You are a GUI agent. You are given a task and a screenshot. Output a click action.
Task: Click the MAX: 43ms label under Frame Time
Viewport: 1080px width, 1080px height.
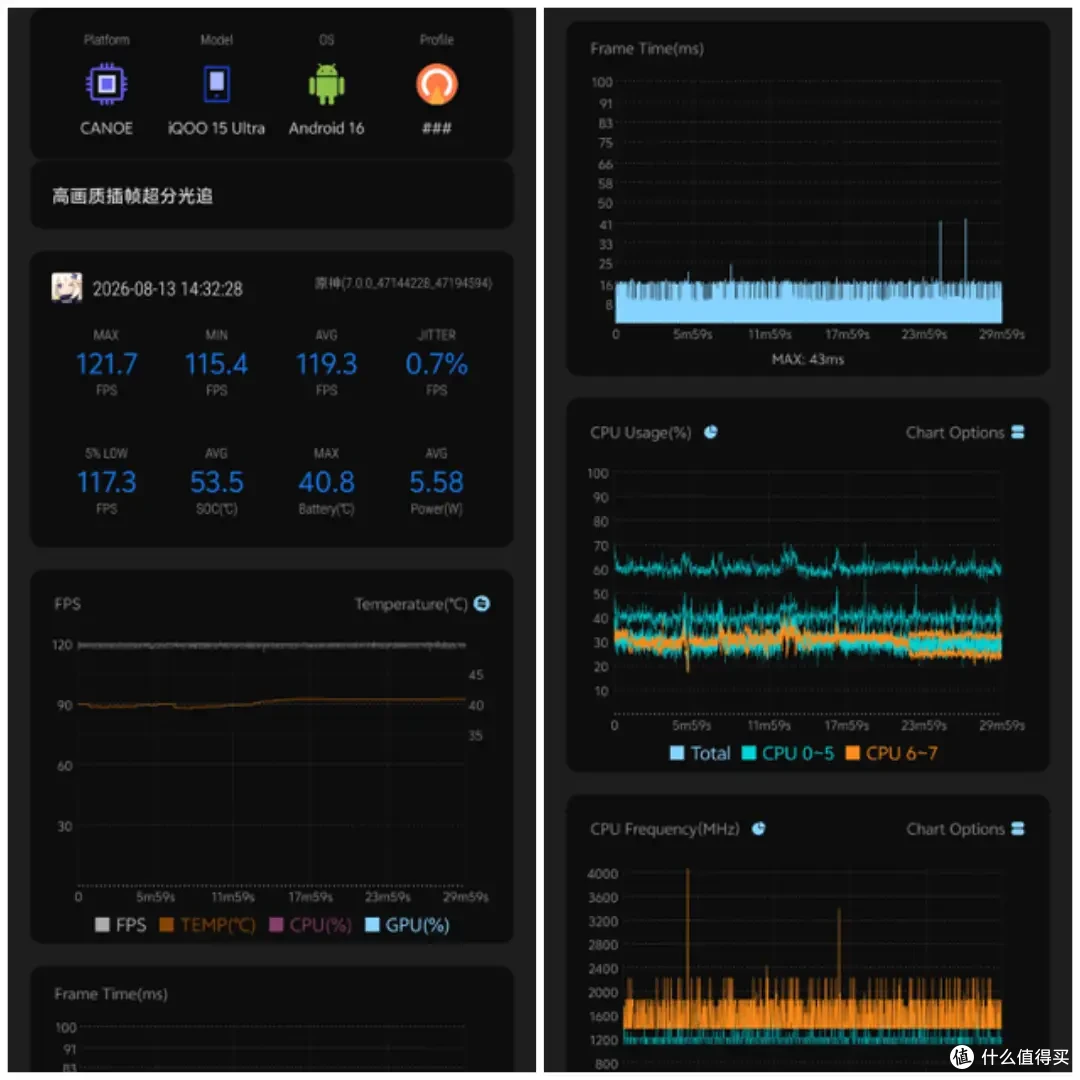808,360
